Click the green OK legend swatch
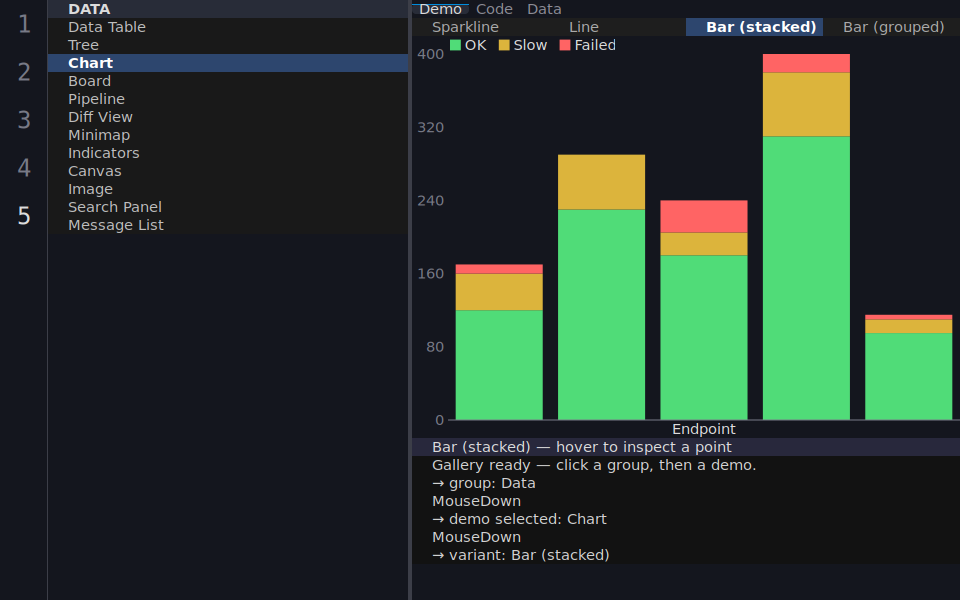 click(x=456, y=45)
